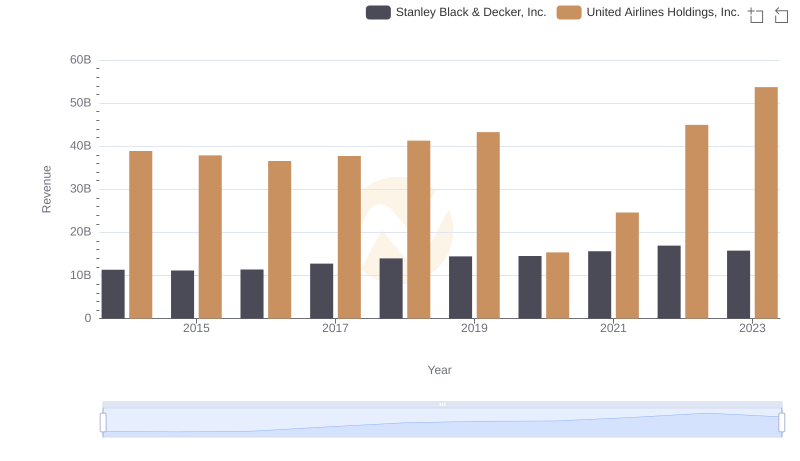
Task: Grab the left handle of zoom slider
Action: (103, 423)
